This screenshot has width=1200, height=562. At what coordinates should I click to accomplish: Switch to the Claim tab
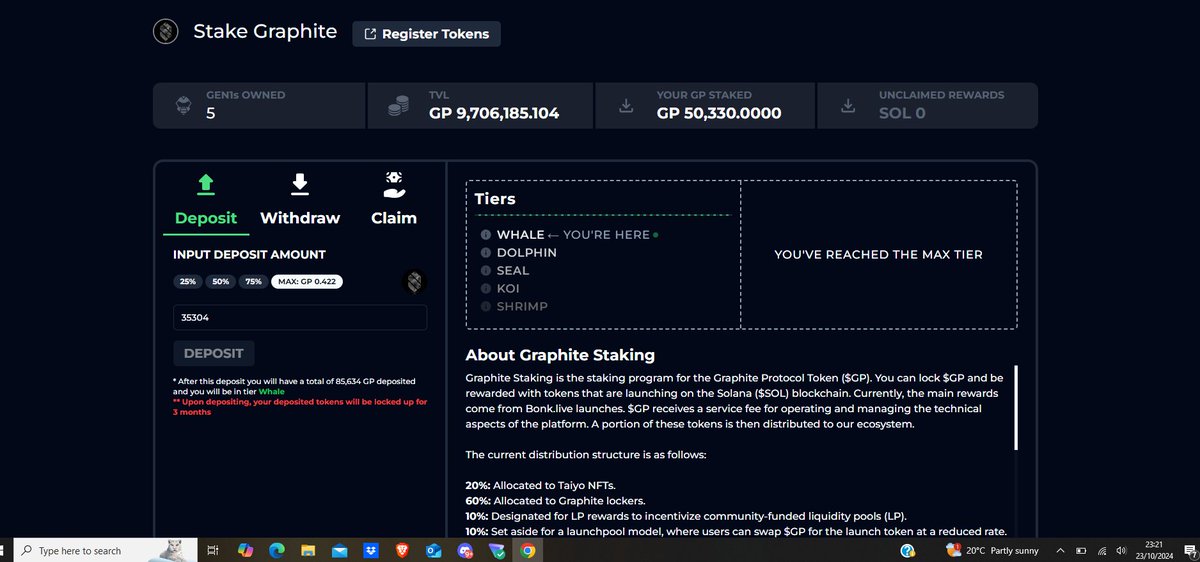tap(394, 218)
